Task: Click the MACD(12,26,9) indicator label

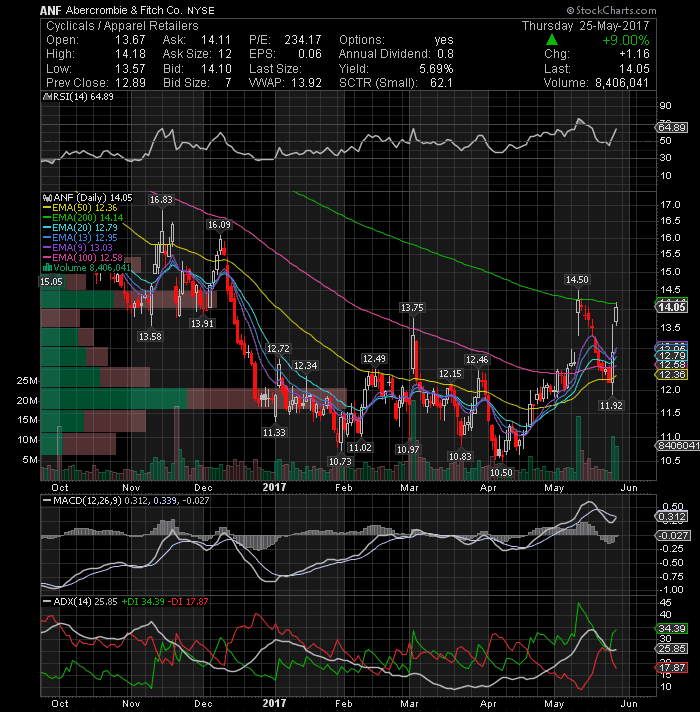Action: tap(87, 500)
